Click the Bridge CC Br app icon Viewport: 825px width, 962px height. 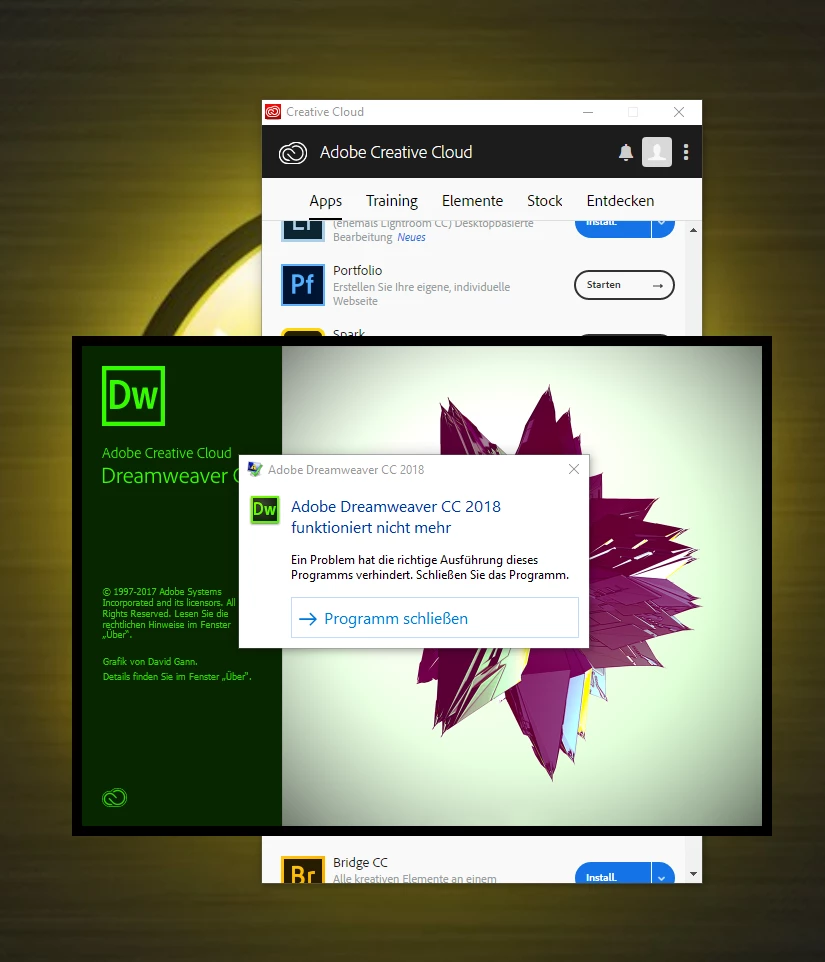[303, 869]
